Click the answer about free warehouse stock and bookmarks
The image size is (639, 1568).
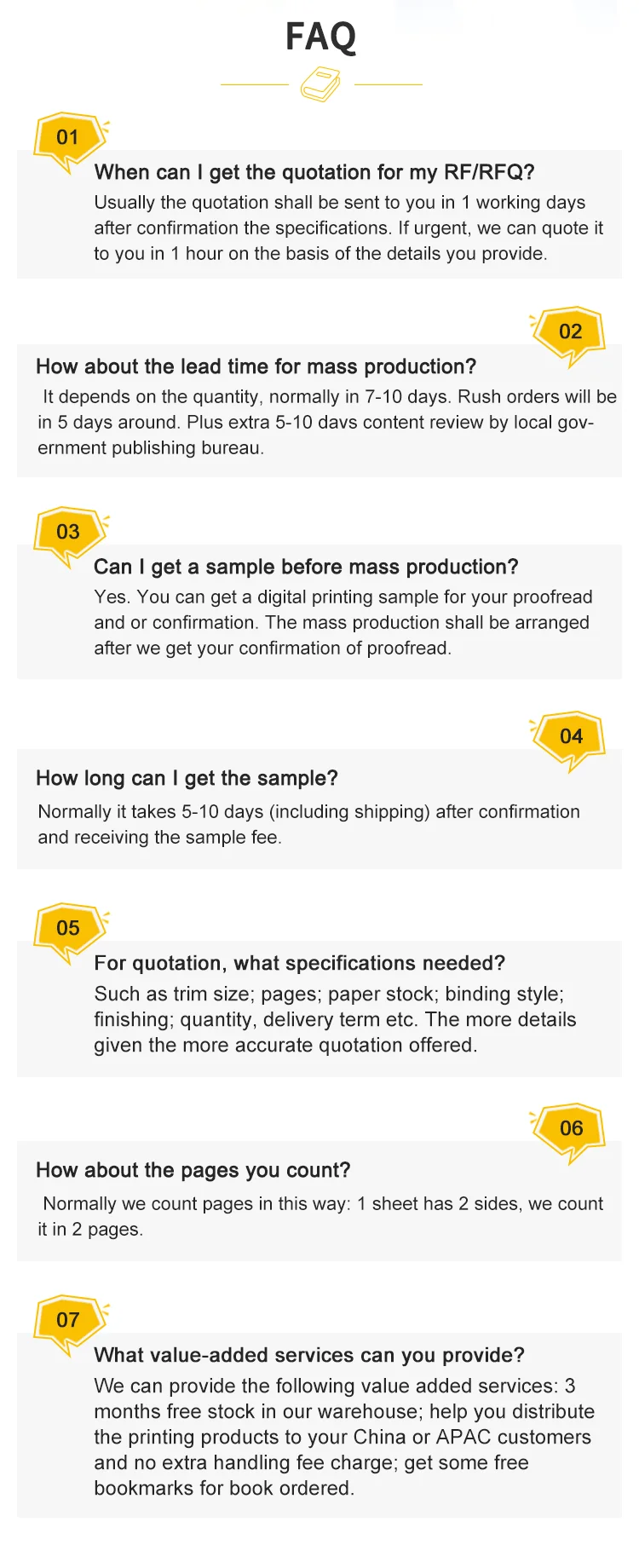(x=343, y=1437)
